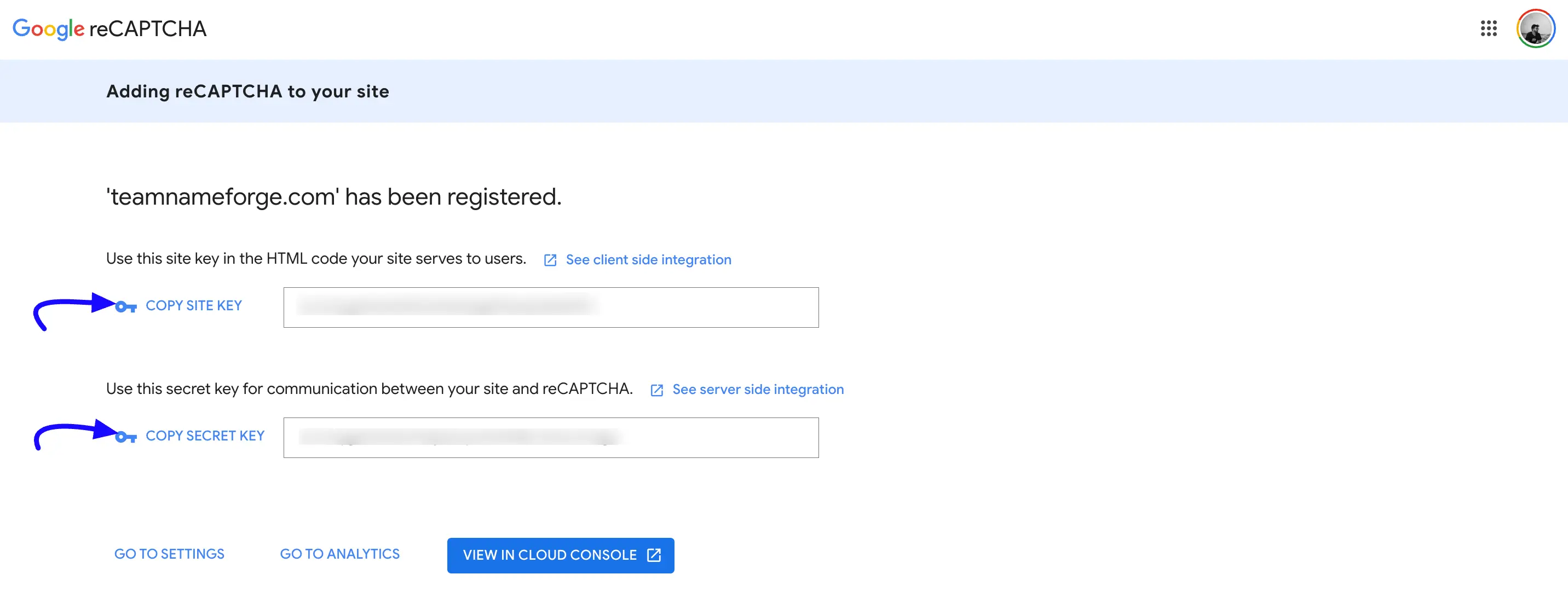The width and height of the screenshot is (1568, 609).
Task: Go to Settings
Action: tap(169, 554)
